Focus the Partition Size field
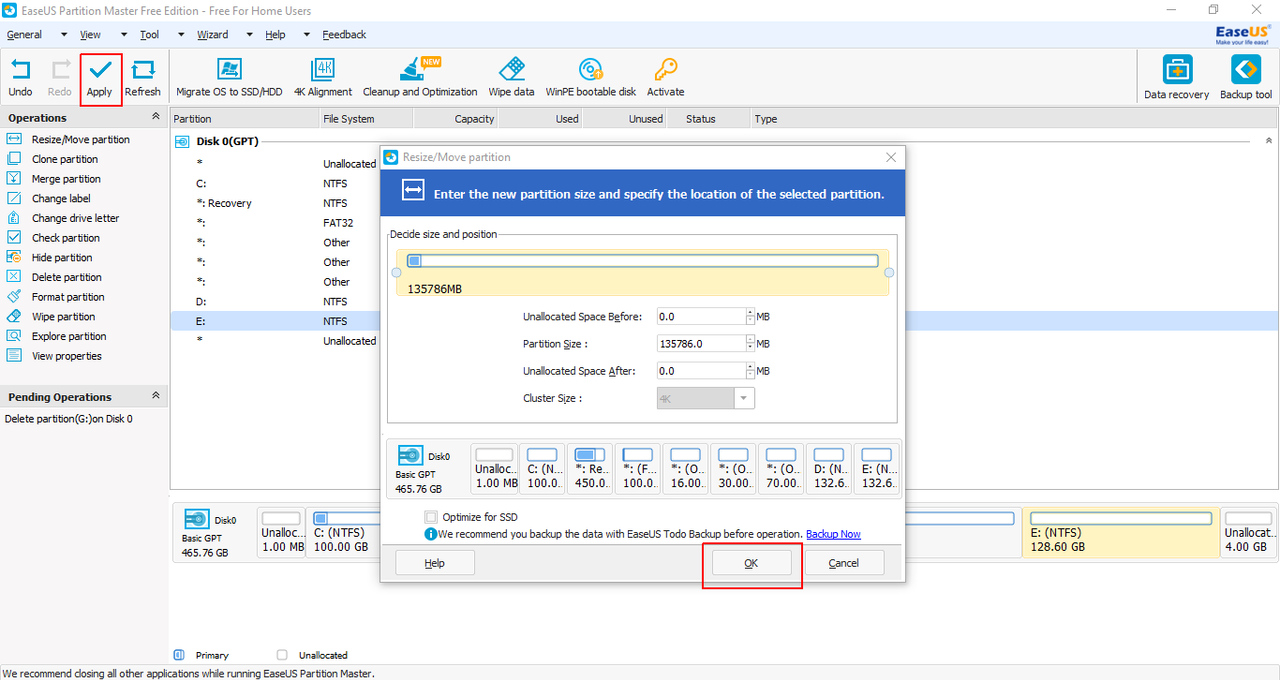Viewport: 1280px width, 680px height. coord(701,343)
